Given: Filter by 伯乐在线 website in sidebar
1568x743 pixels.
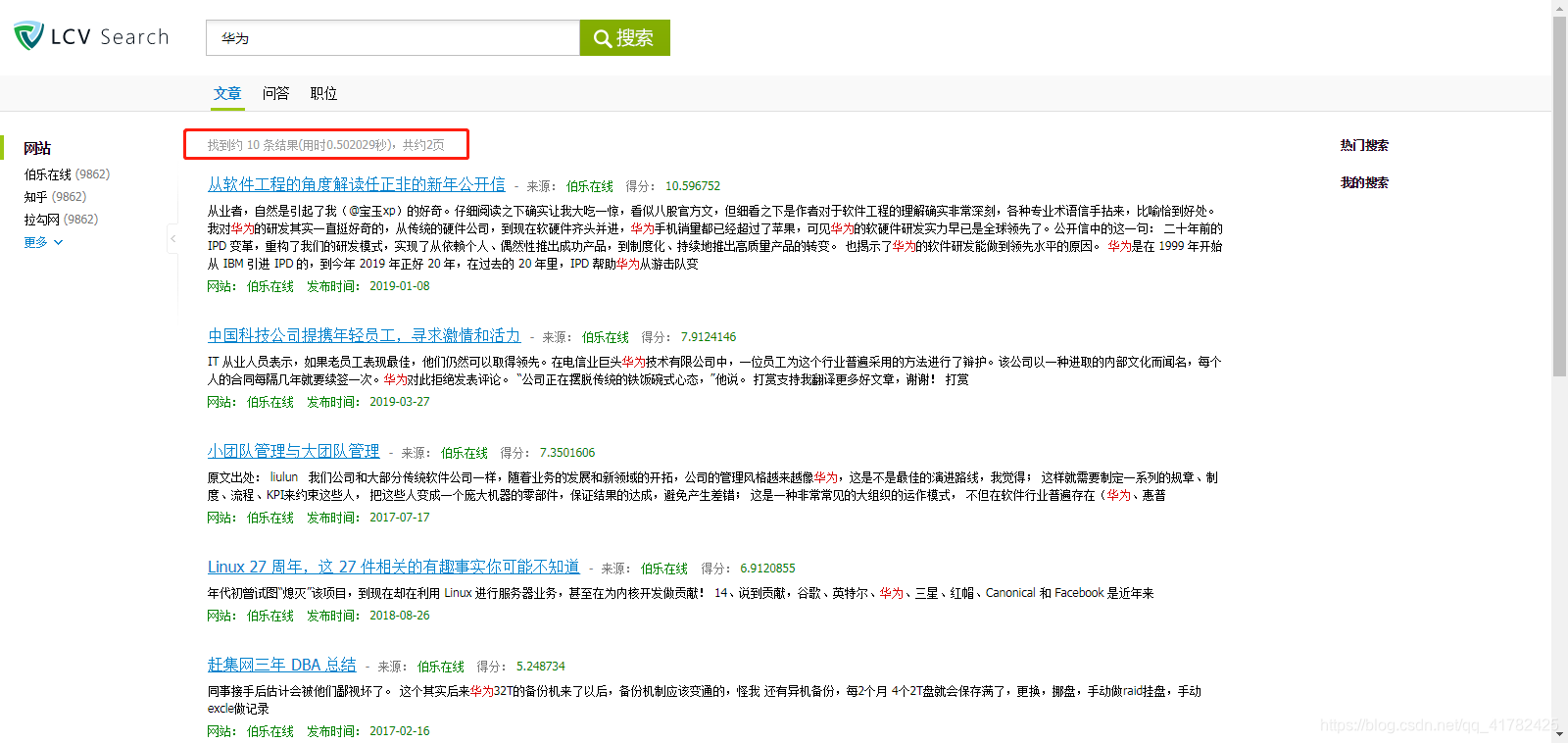Looking at the screenshot, I should pyautogui.click(x=67, y=174).
